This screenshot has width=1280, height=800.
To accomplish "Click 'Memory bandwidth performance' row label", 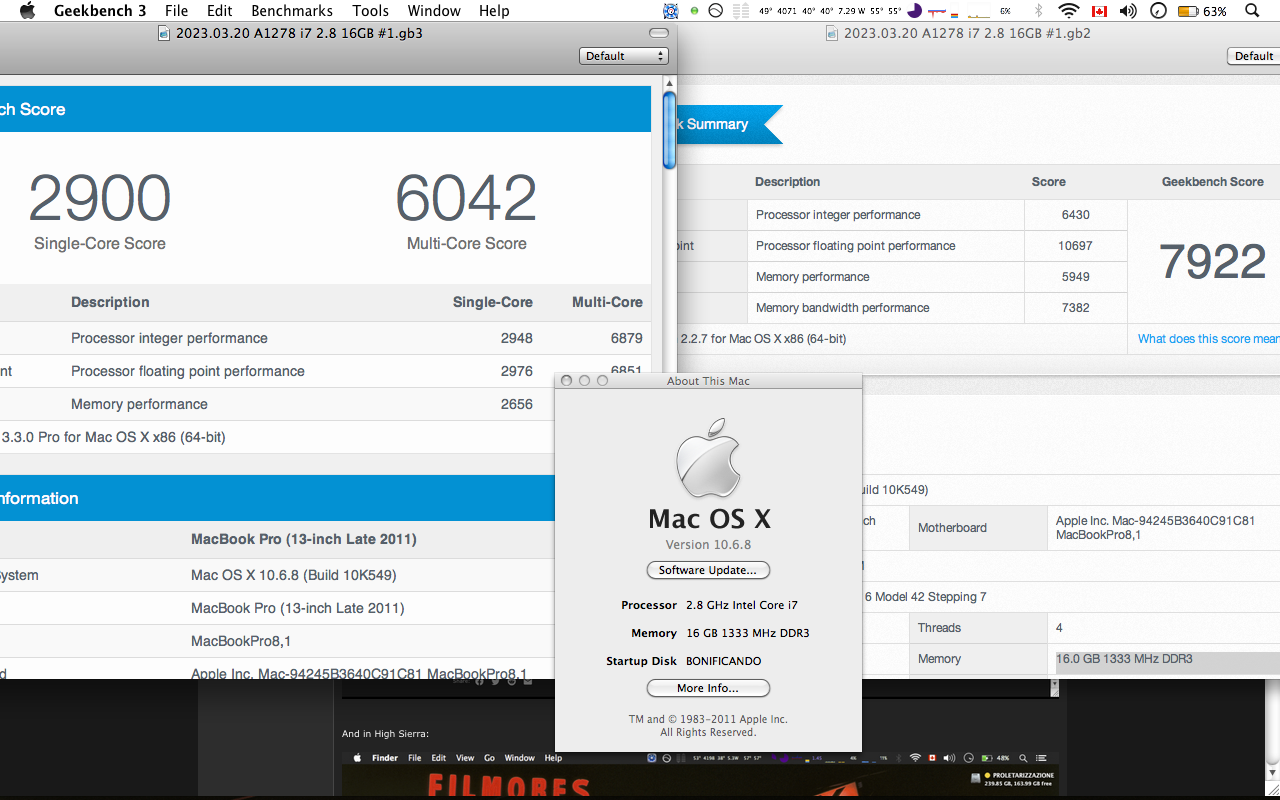I will (843, 308).
